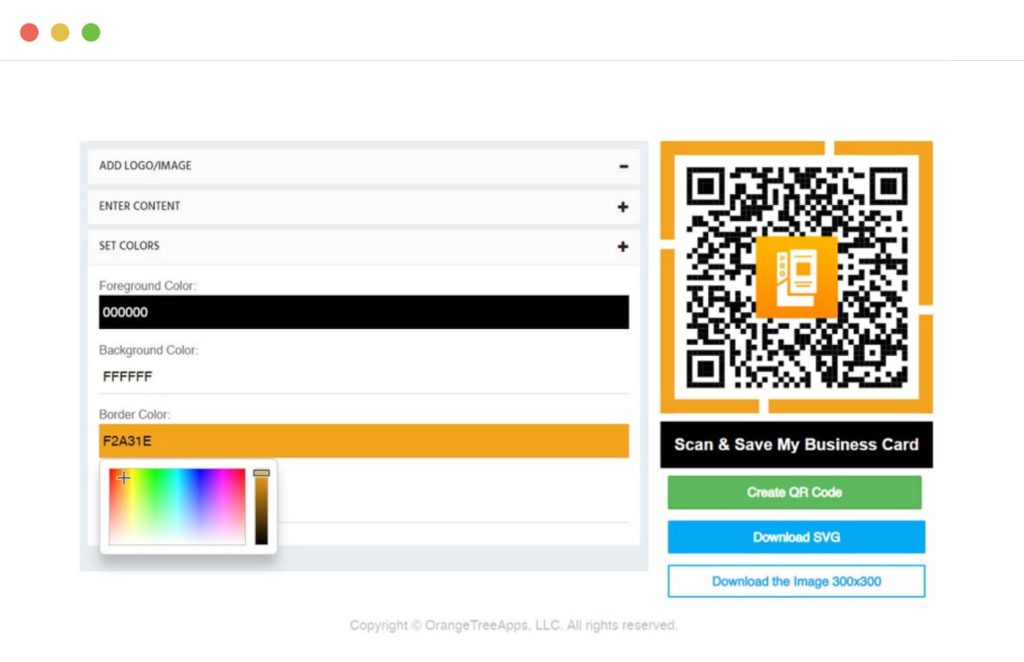1024x662 pixels.
Task: Click the brightness slider handle
Action: click(261, 473)
